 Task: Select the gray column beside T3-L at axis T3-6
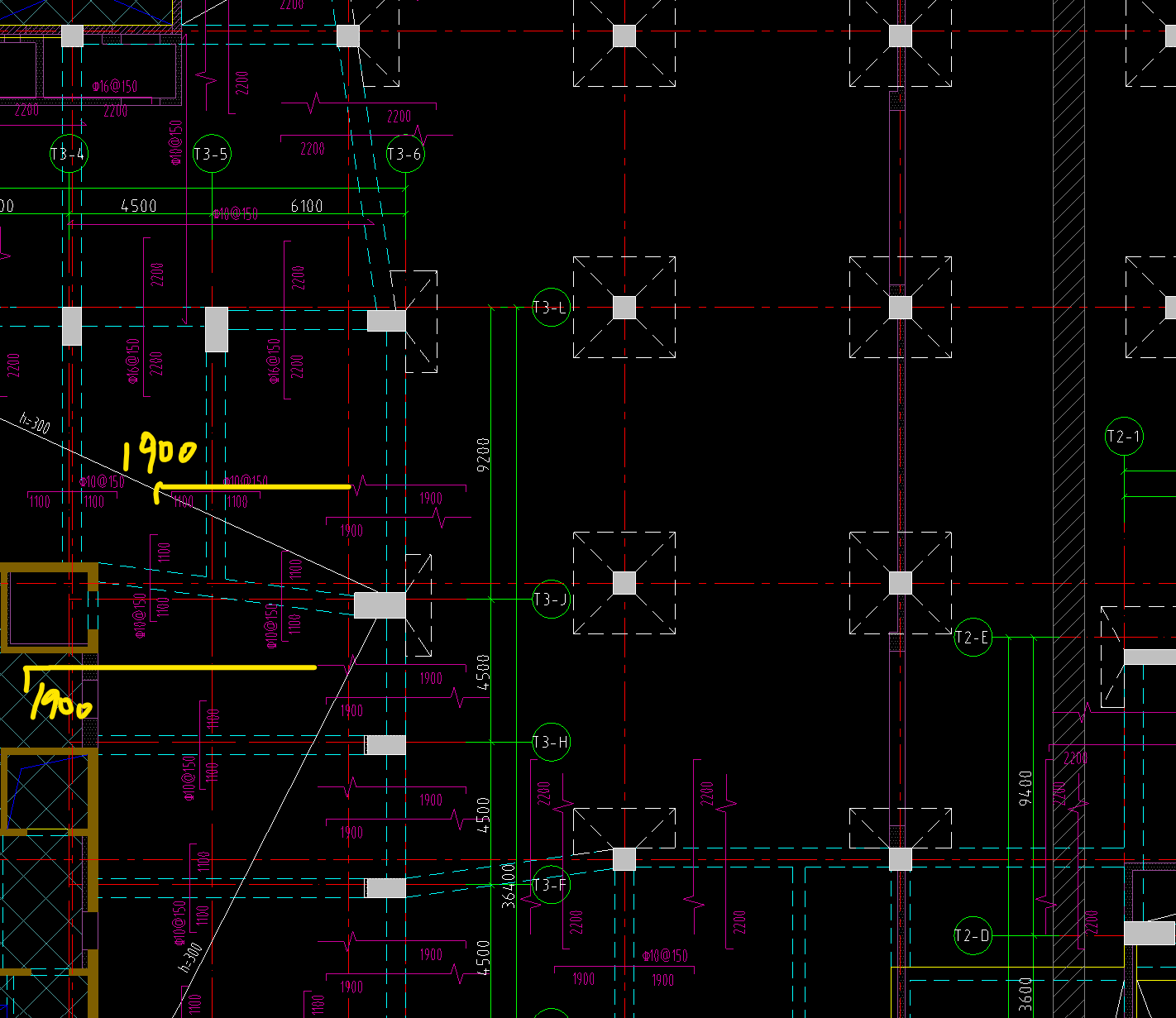point(386,321)
